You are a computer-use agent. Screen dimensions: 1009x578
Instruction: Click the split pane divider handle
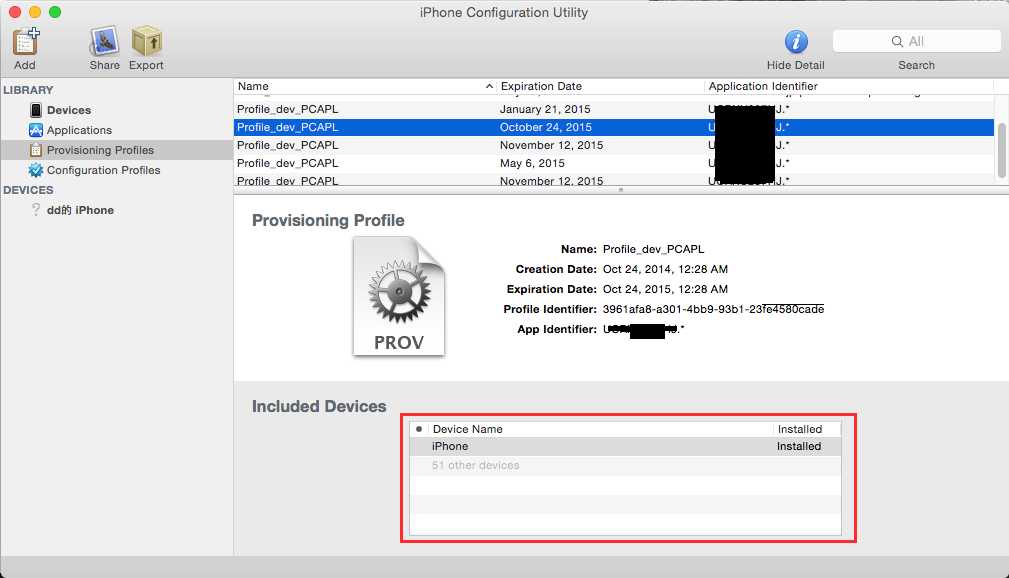pyautogui.click(x=621, y=190)
